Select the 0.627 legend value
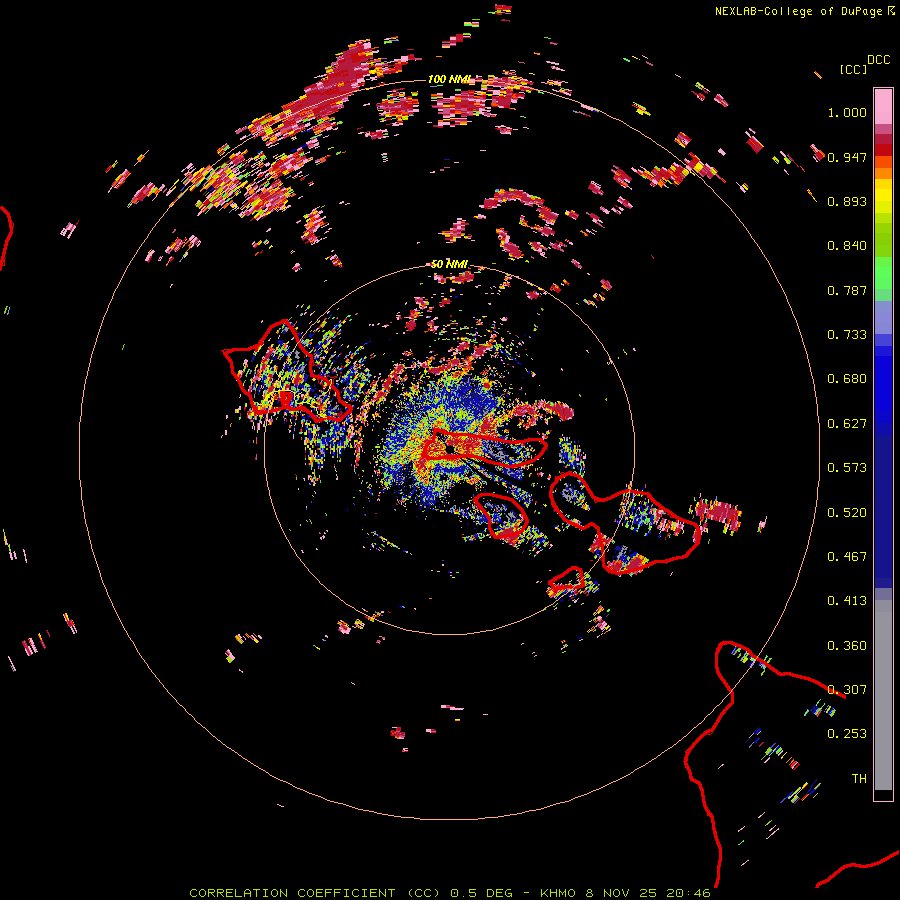Viewport: 900px width, 900px height. [x=847, y=424]
